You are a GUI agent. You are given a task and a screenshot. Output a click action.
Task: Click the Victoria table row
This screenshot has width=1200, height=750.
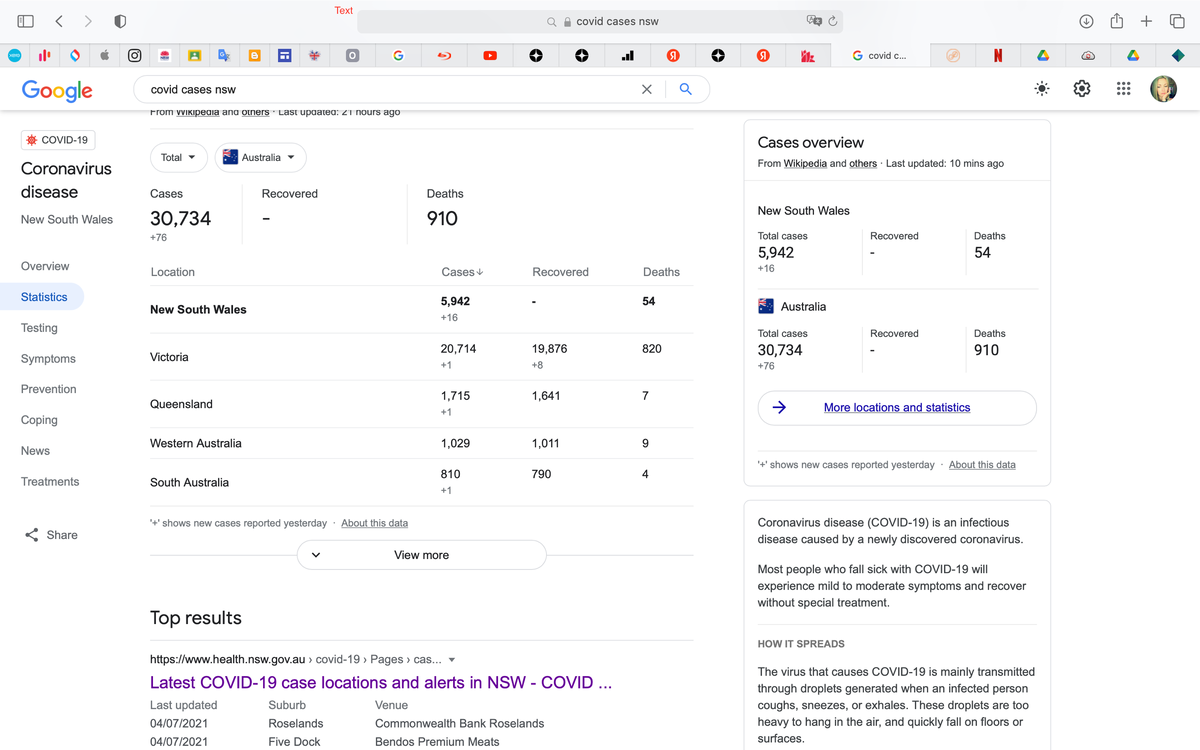coord(421,357)
